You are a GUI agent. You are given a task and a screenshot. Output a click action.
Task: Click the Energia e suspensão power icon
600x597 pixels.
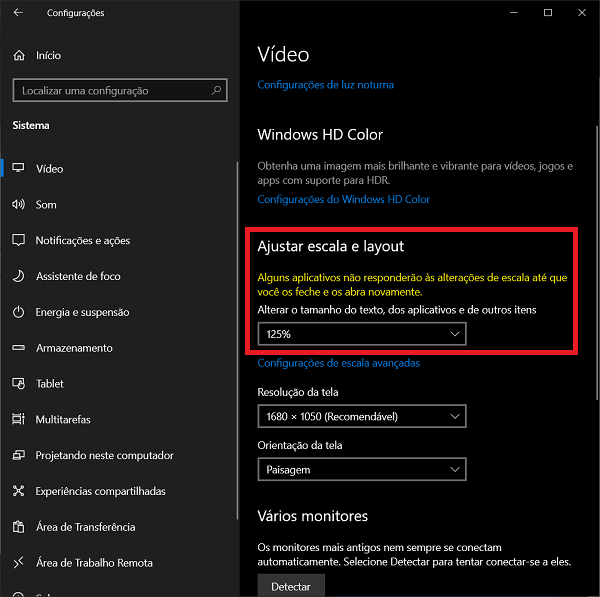(x=17, y=312)
